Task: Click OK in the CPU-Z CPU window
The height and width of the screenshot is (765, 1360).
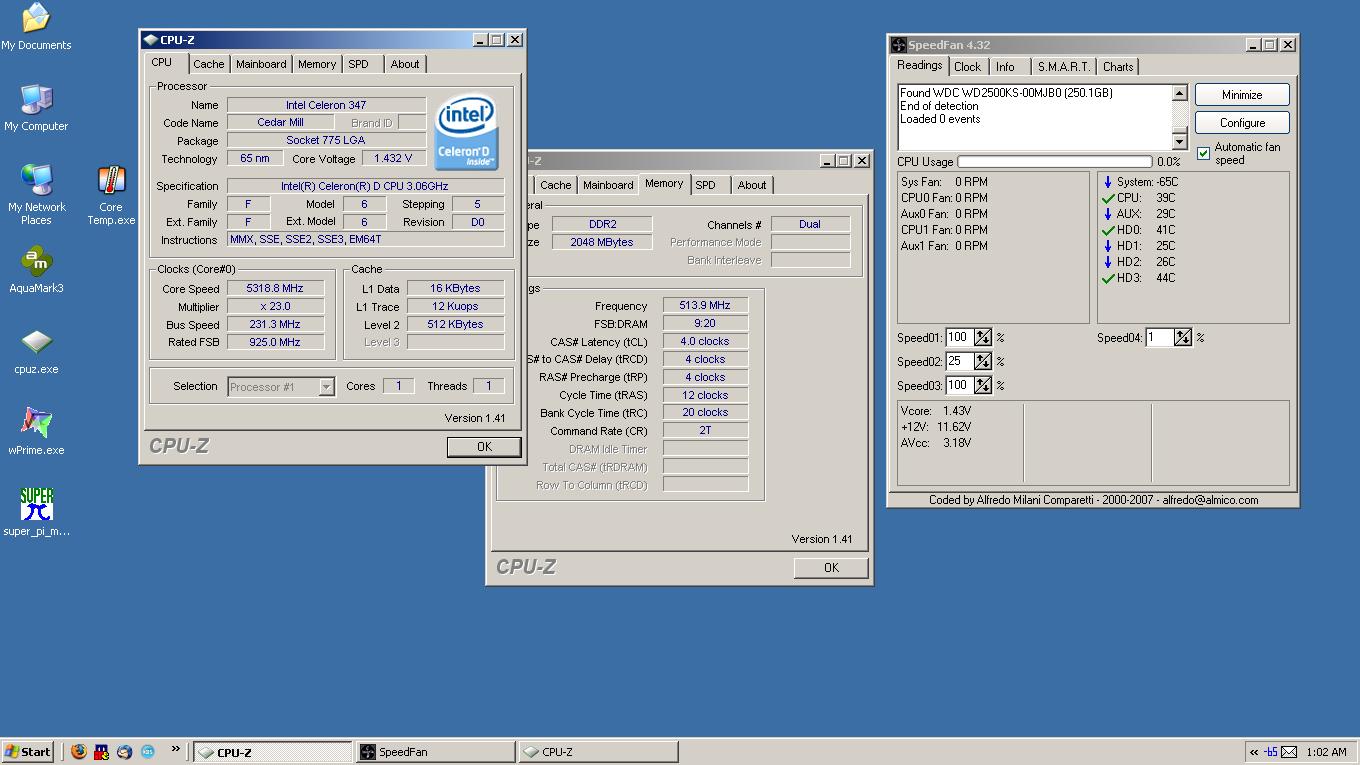Action: pyautogui.click(x=484, y=447)
